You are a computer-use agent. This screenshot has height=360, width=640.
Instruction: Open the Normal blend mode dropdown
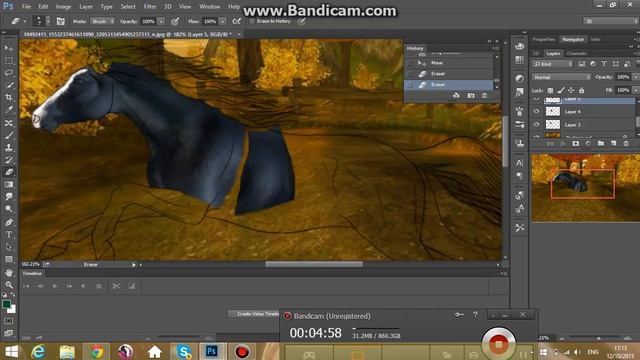tap(561, 77)
